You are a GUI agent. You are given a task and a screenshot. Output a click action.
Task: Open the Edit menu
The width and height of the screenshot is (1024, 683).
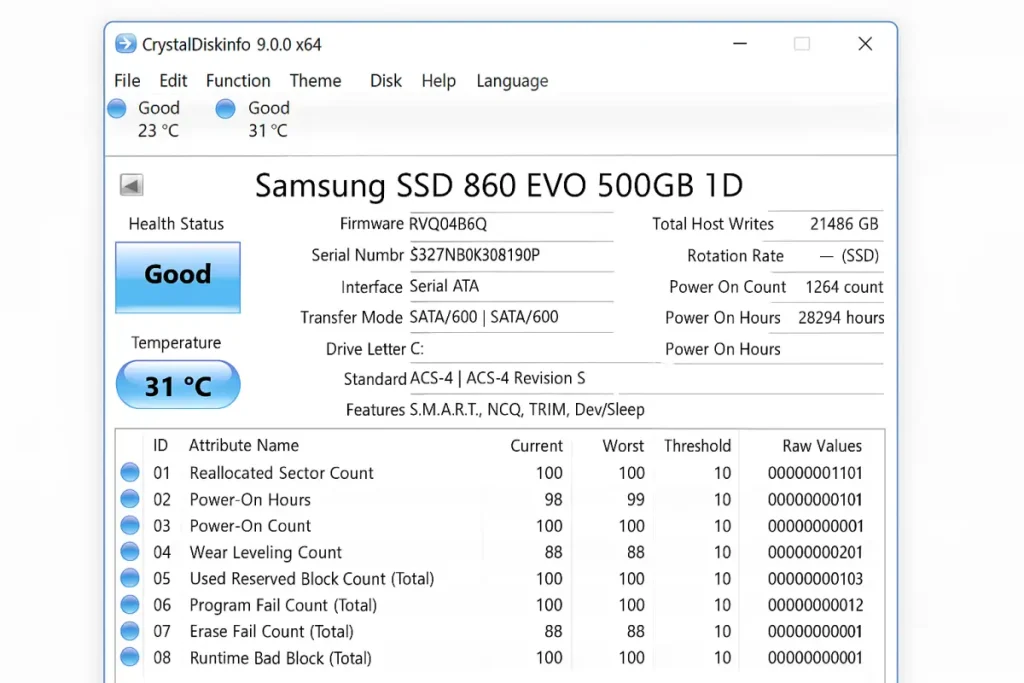173,81
